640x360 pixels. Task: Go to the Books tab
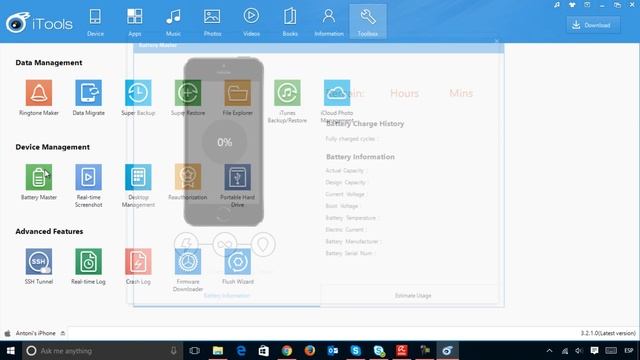(290, 22)
